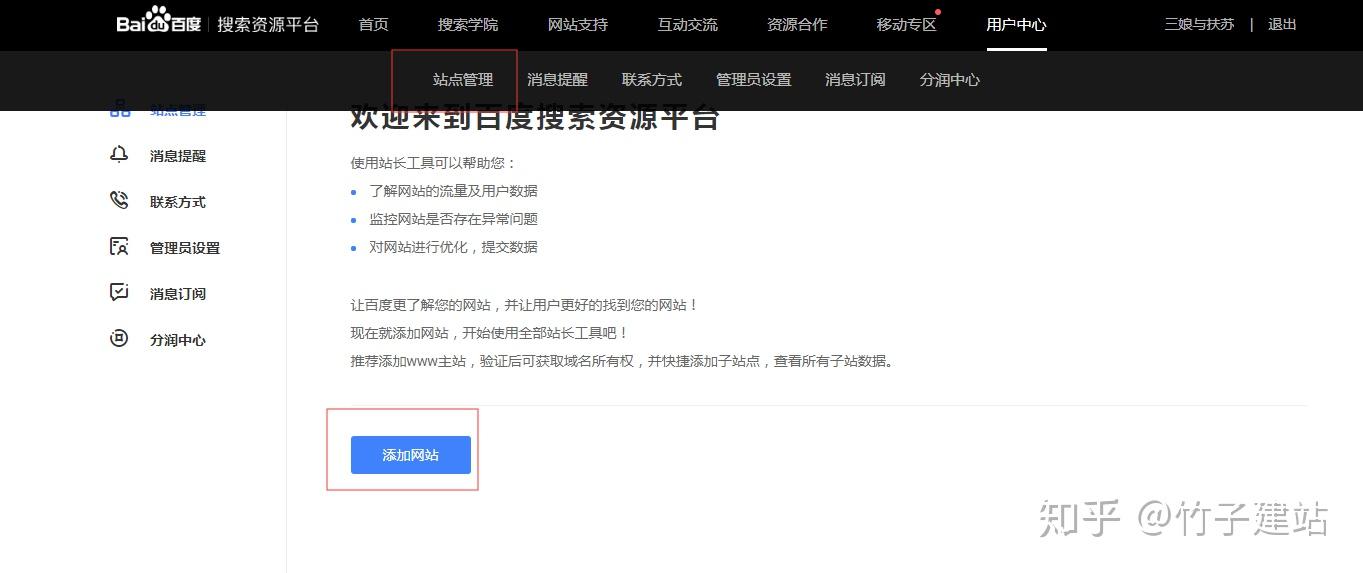Click the line starting 让百度更了解您的网站

525,305
